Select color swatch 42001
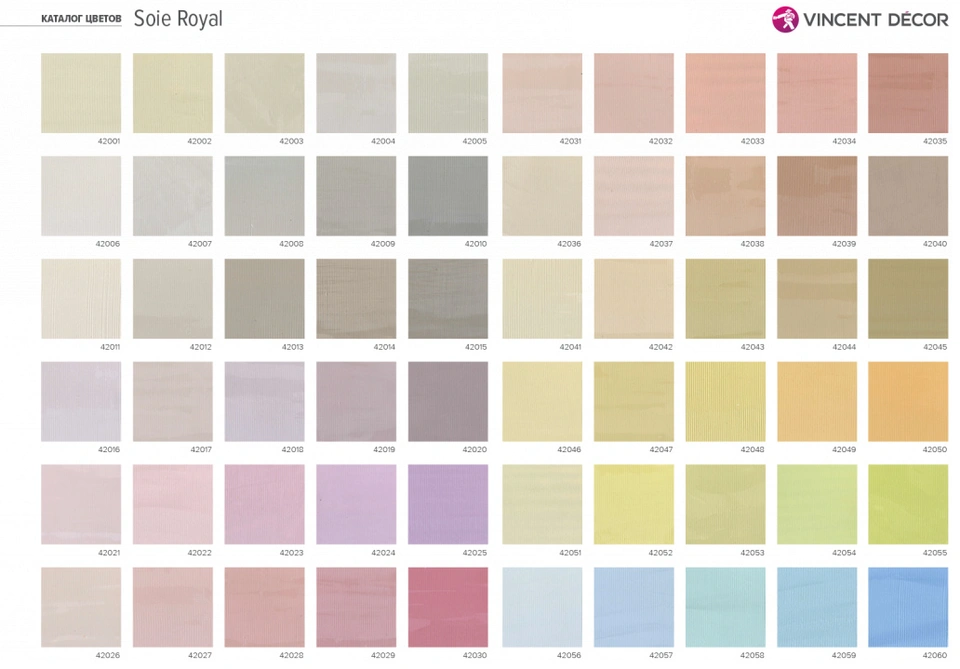The height and width of the screenshot is (669, 960). 81,93
